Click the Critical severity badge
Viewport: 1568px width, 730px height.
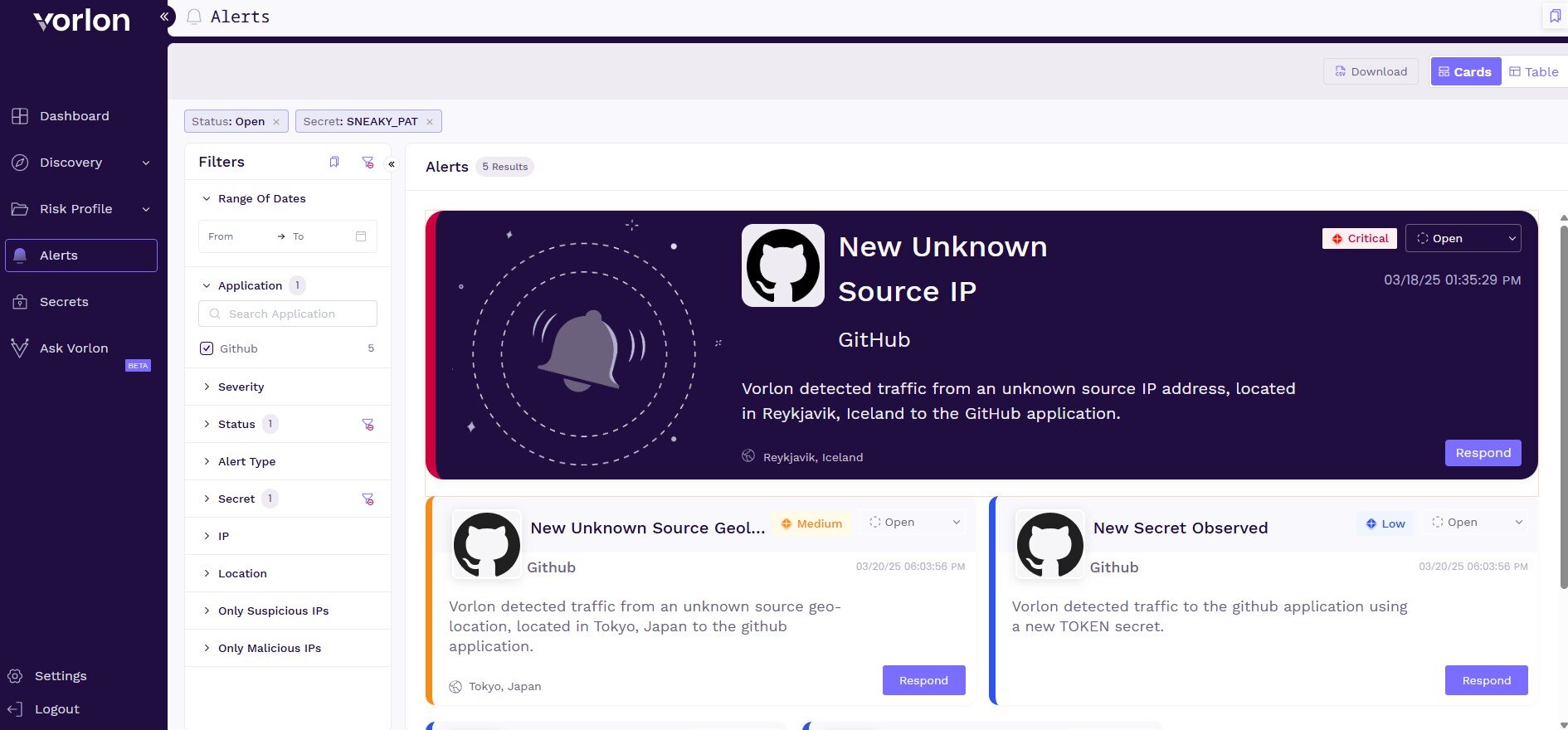(1360, 239)
